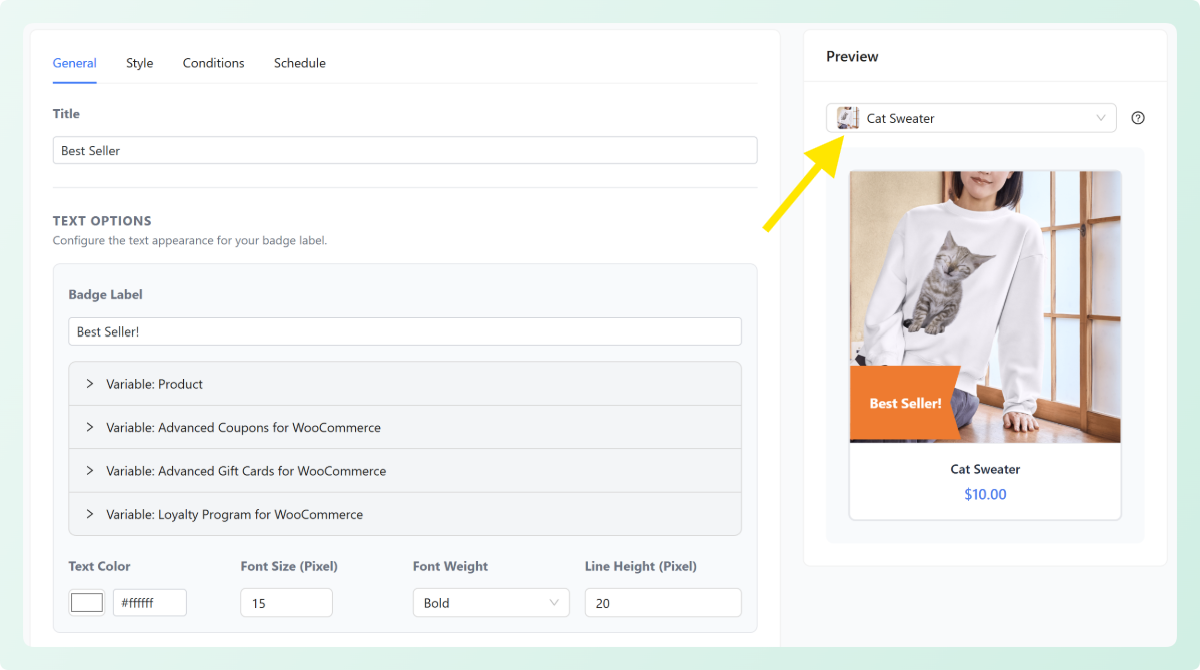Click the Title input field

405,150
